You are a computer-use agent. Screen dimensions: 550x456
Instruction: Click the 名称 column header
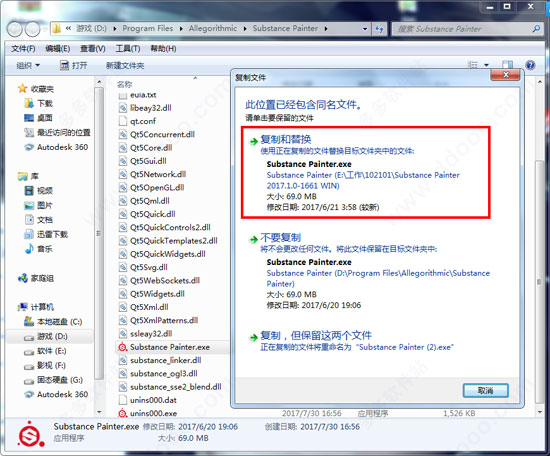point(125,84)
